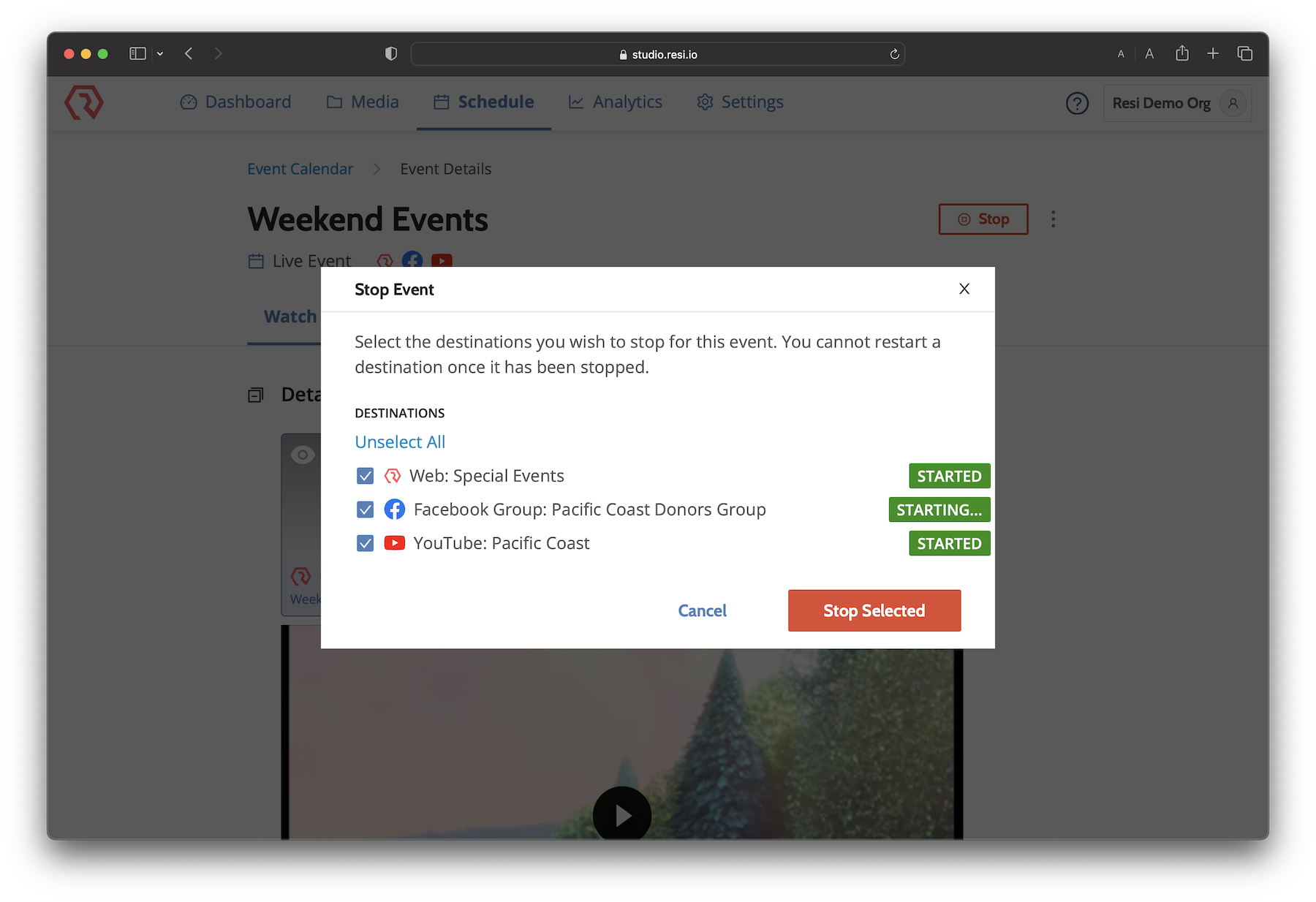The width and height of the screenshot is (1316, 902).
Task: Click the privacy shield icon in the address bar
Action: coord(390,53)
